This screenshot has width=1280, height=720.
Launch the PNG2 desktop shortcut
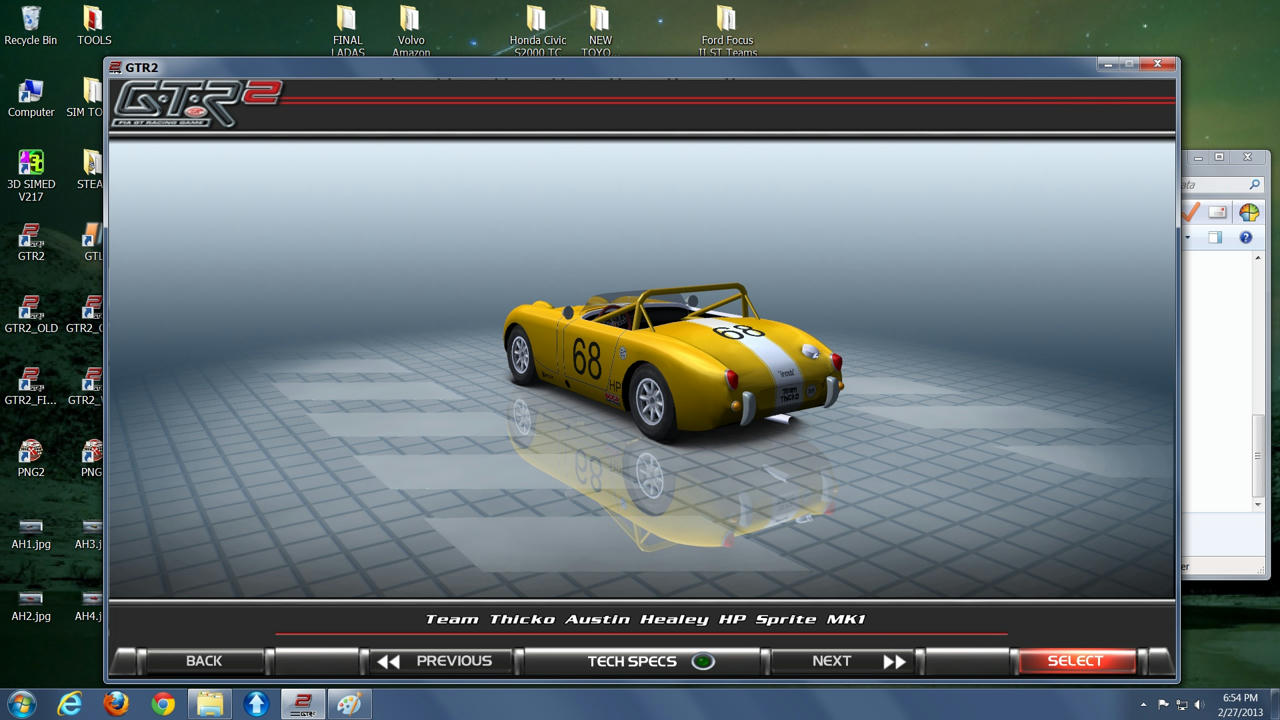(x=31, y=458)
